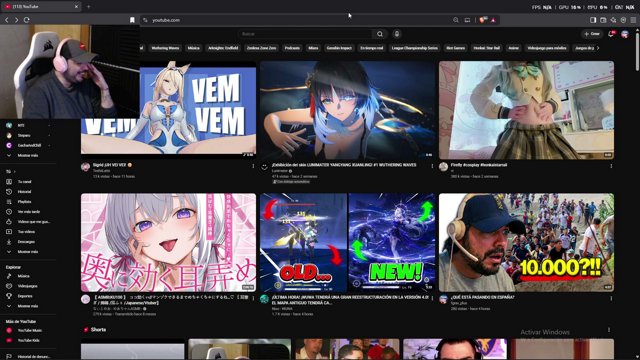The height and width of the screenshot is (360, 640).
Task: Play the 10.000?!! thumbnail video
Action: [527, 242]
